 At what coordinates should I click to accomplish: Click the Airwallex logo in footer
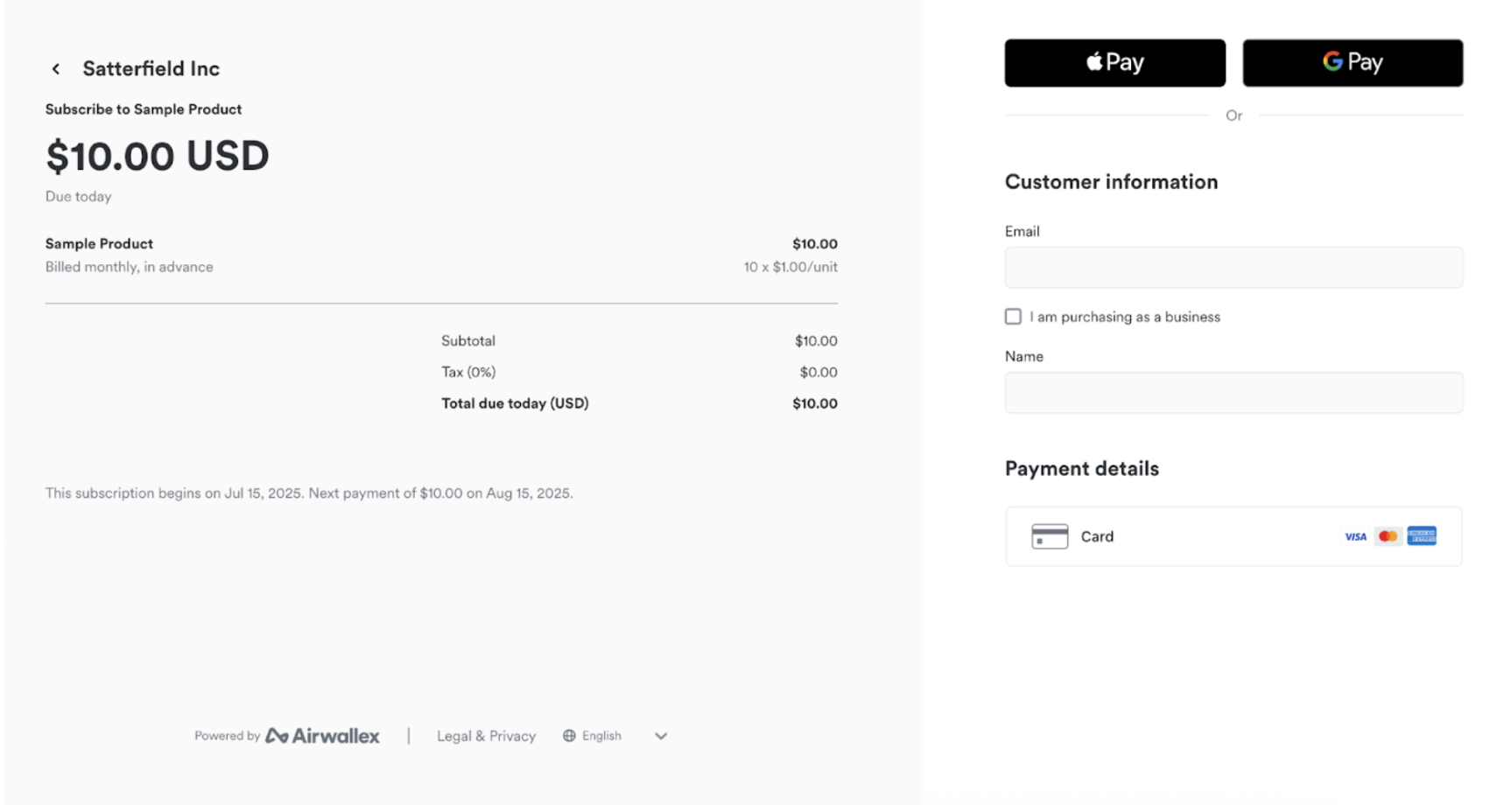pos(323,736)
